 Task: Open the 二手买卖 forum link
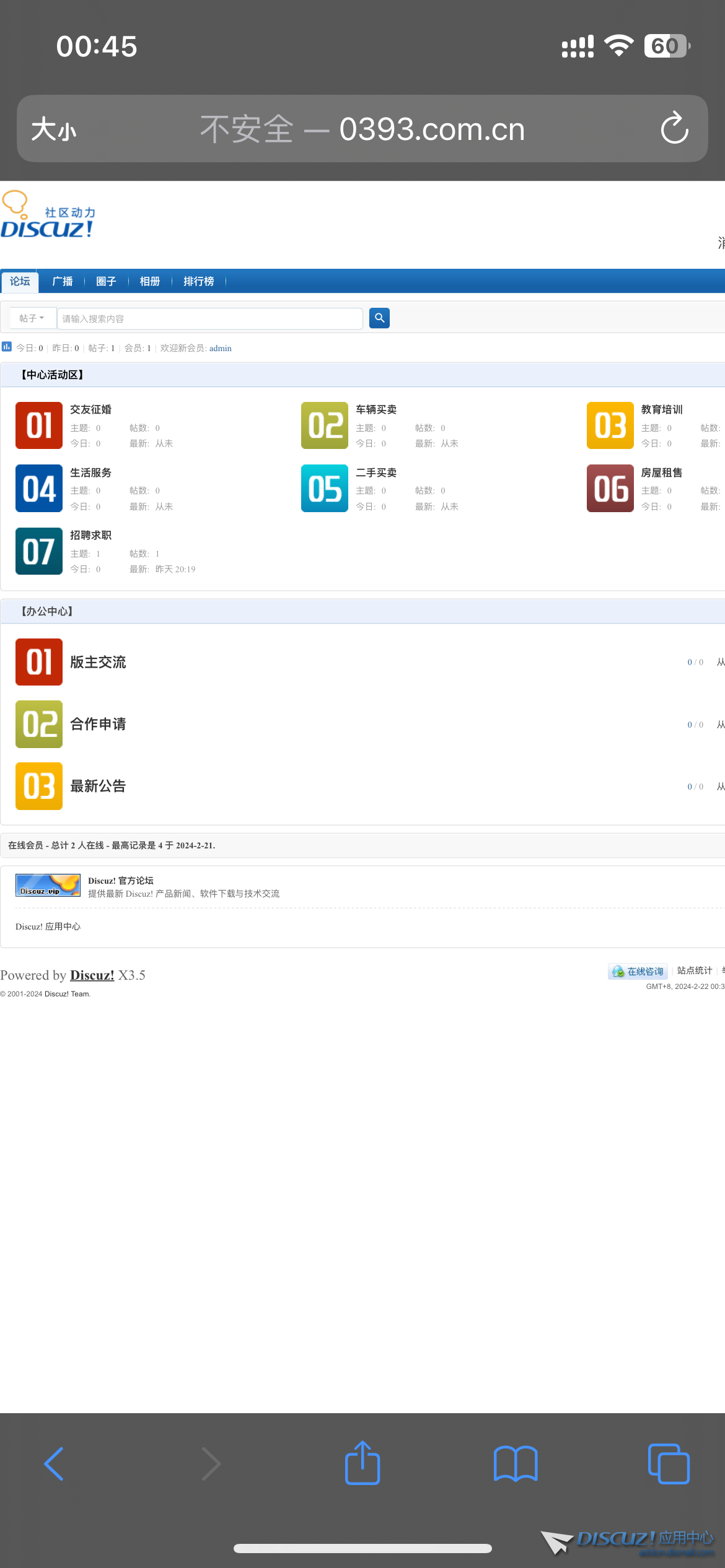pos(376,473)
